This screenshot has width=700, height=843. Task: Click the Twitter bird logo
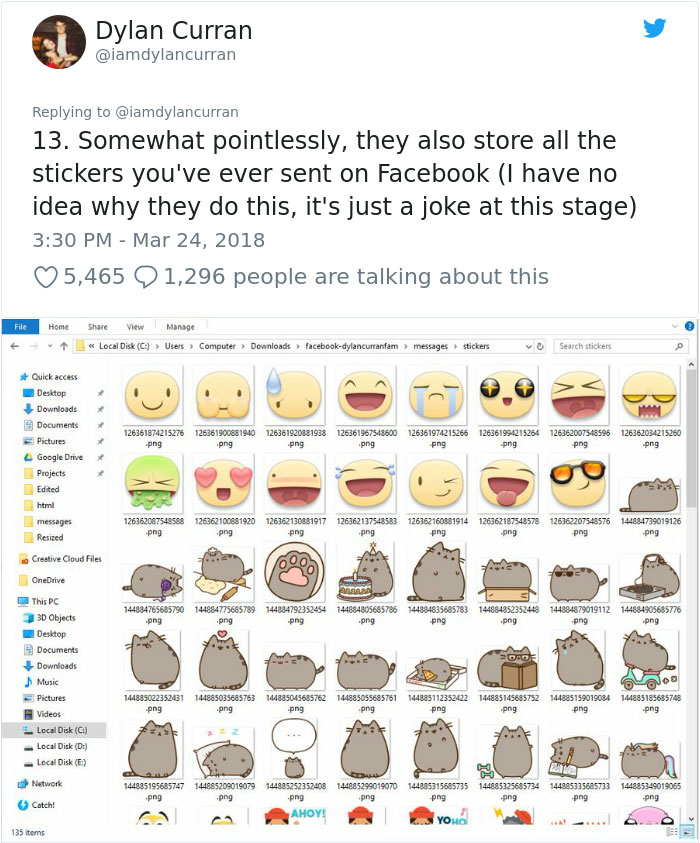[x=654, y=28]
